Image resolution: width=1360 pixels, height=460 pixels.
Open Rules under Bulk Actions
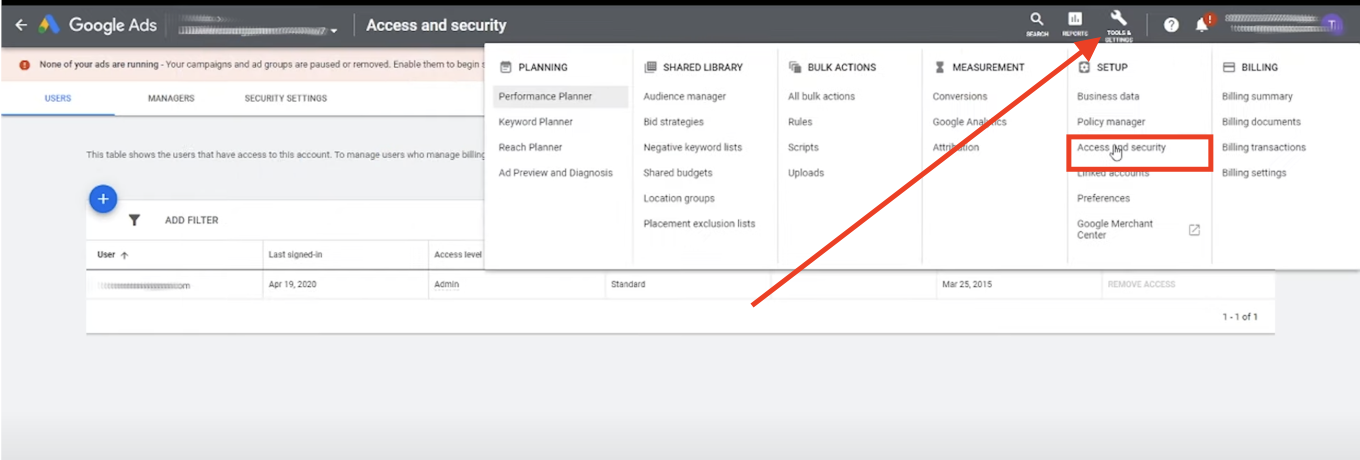click(800, 122)
